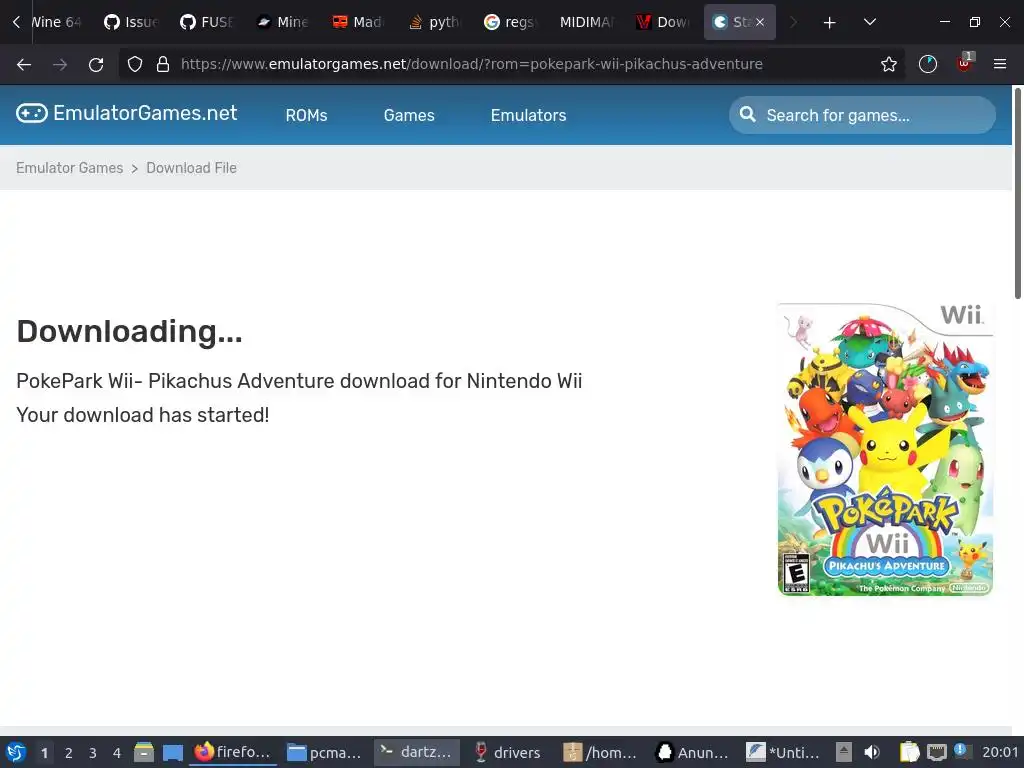Switch to the Mad tab
Screen dimensions: 1024x768
(x=359, y=22)
